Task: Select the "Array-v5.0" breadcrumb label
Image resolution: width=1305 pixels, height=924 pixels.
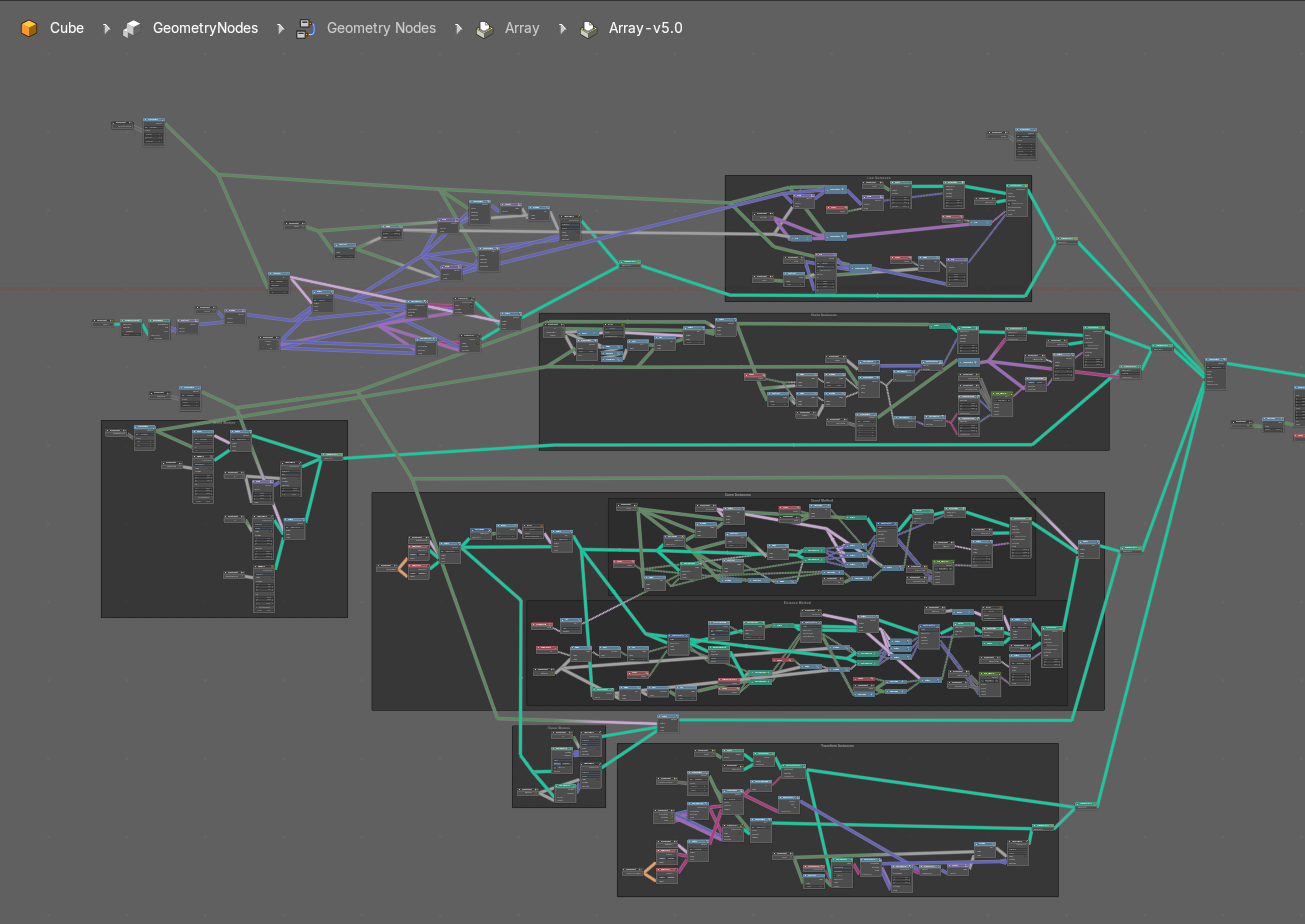Action: (x=646, y=28)
